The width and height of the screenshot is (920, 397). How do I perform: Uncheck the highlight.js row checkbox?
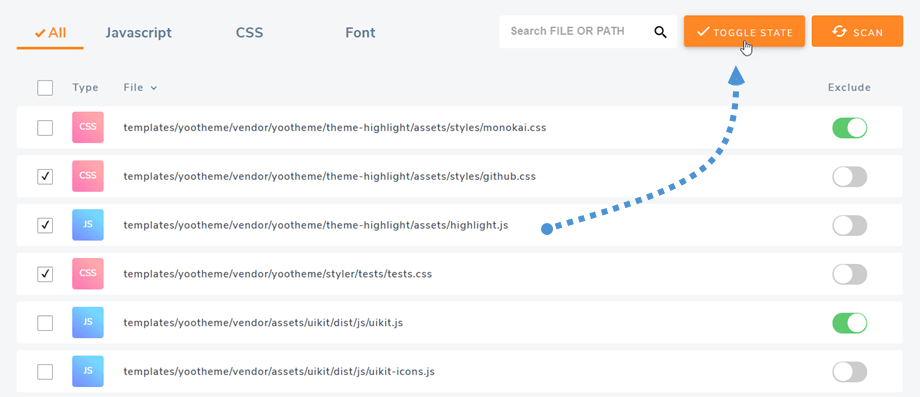coord(45,225)
